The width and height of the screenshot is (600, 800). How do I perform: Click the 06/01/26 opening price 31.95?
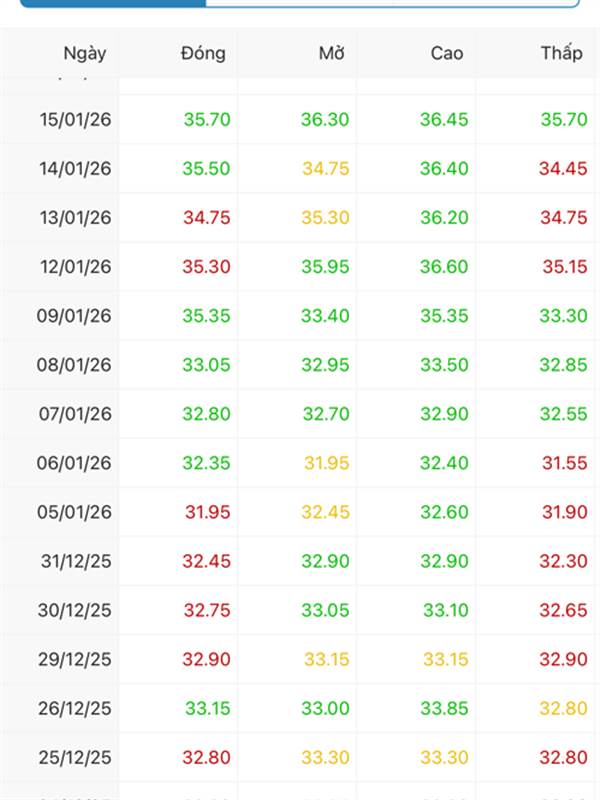coord(325,463)
